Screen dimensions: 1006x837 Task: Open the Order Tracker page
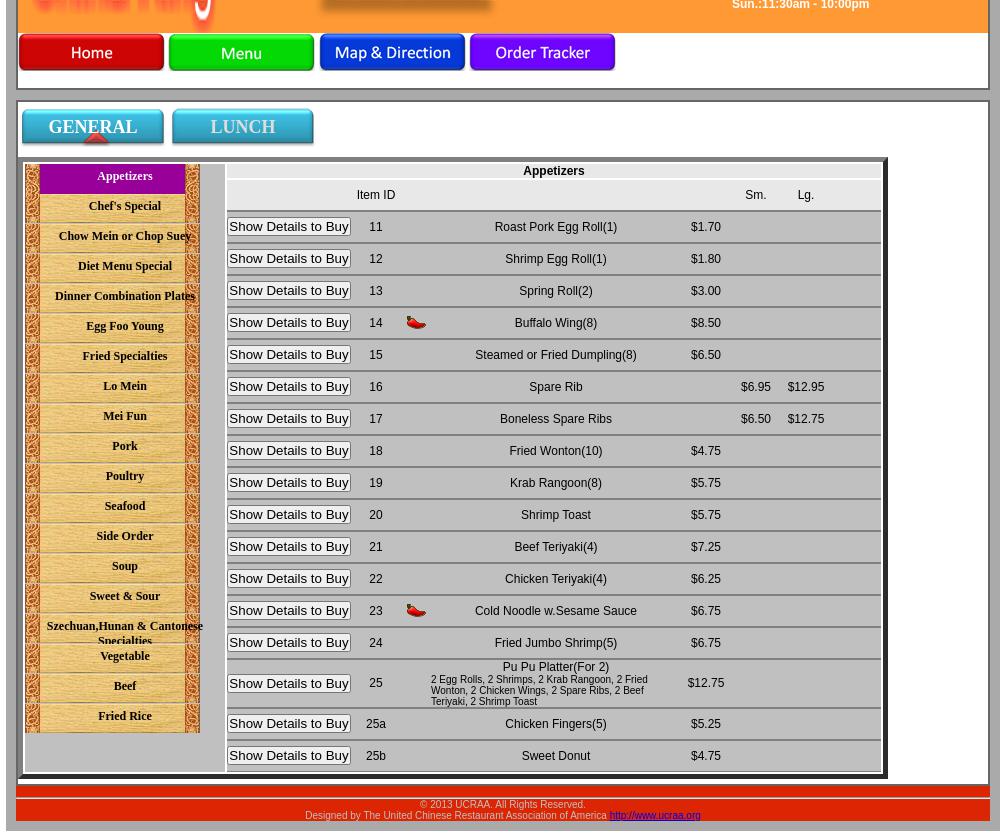tap(542, 53)
